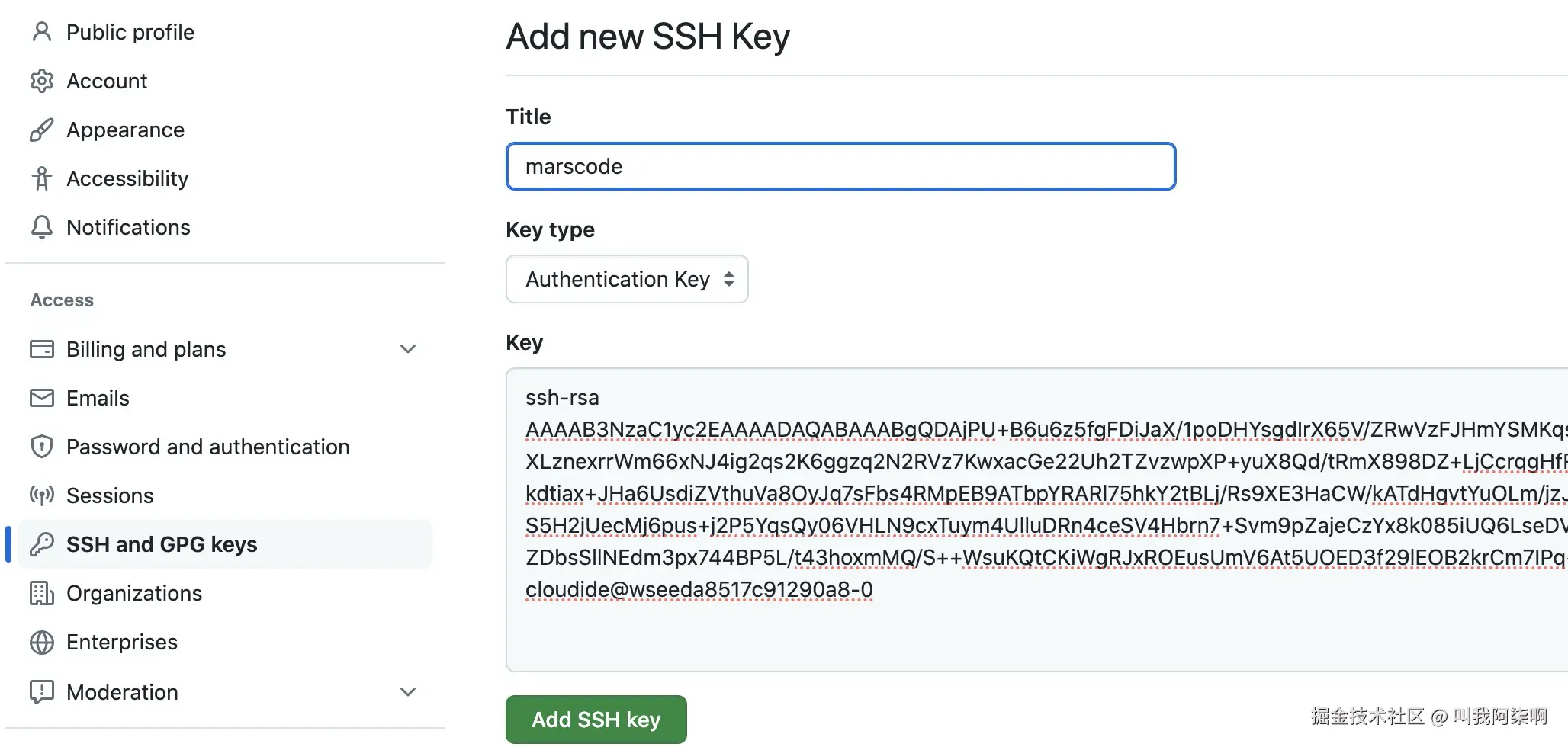1568x747 pixels.
Task: Click the Sessions broadcast icon
Action: click(42, 495)
